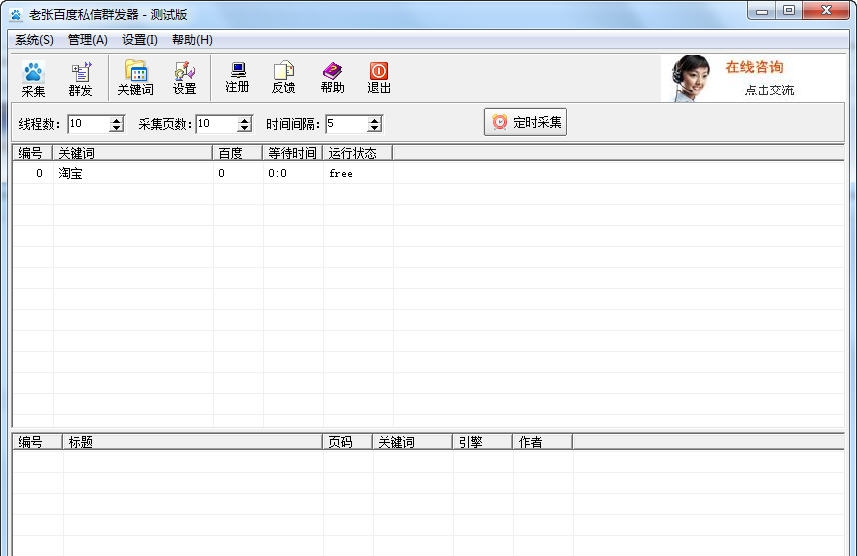Open the 关键词 (Keywords) manager icon

[x=135, y=78]
